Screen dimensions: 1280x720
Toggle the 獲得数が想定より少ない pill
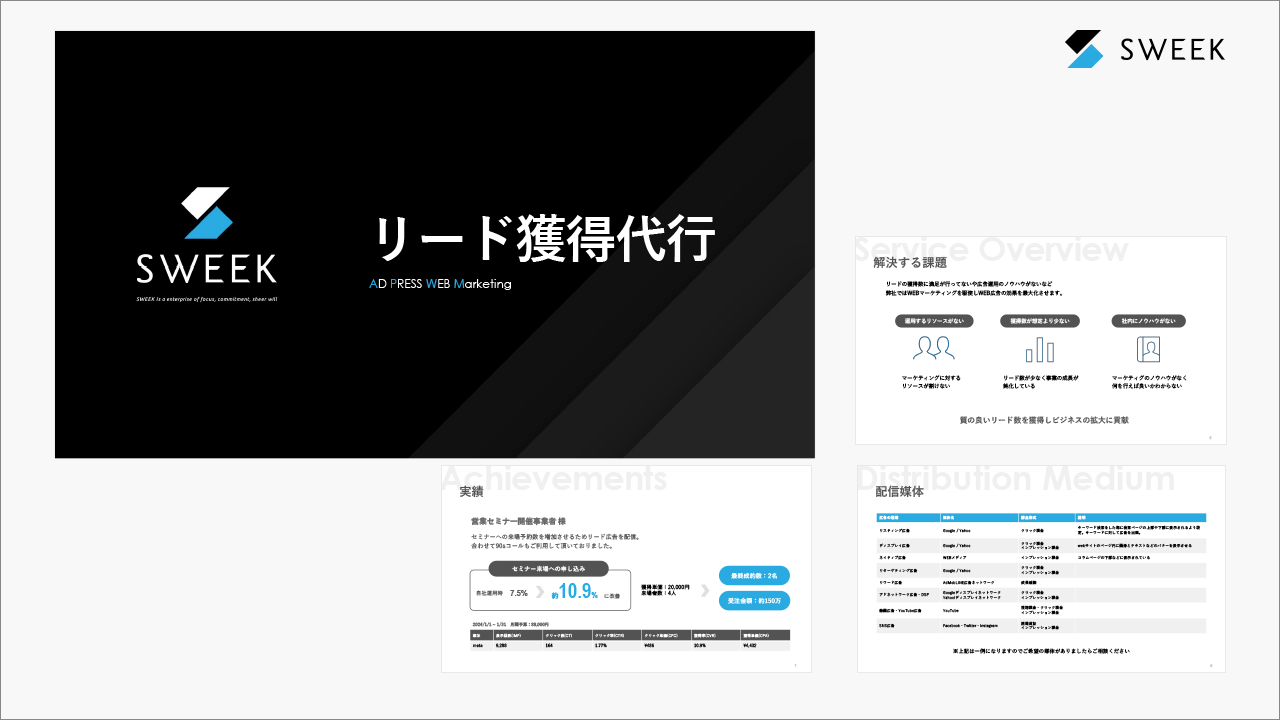point(1042,321)
